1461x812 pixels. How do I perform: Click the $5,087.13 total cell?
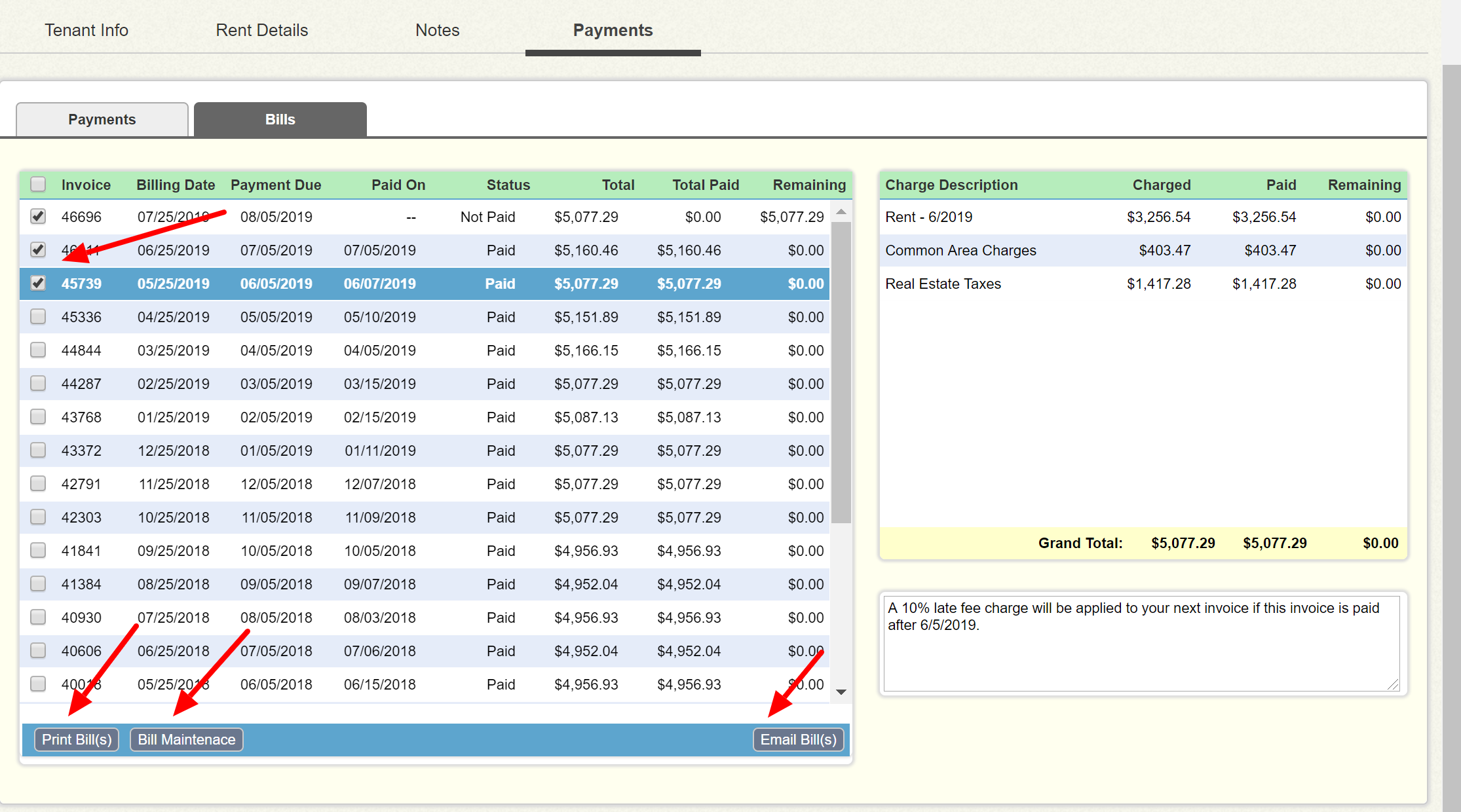[x=586, y=417]
